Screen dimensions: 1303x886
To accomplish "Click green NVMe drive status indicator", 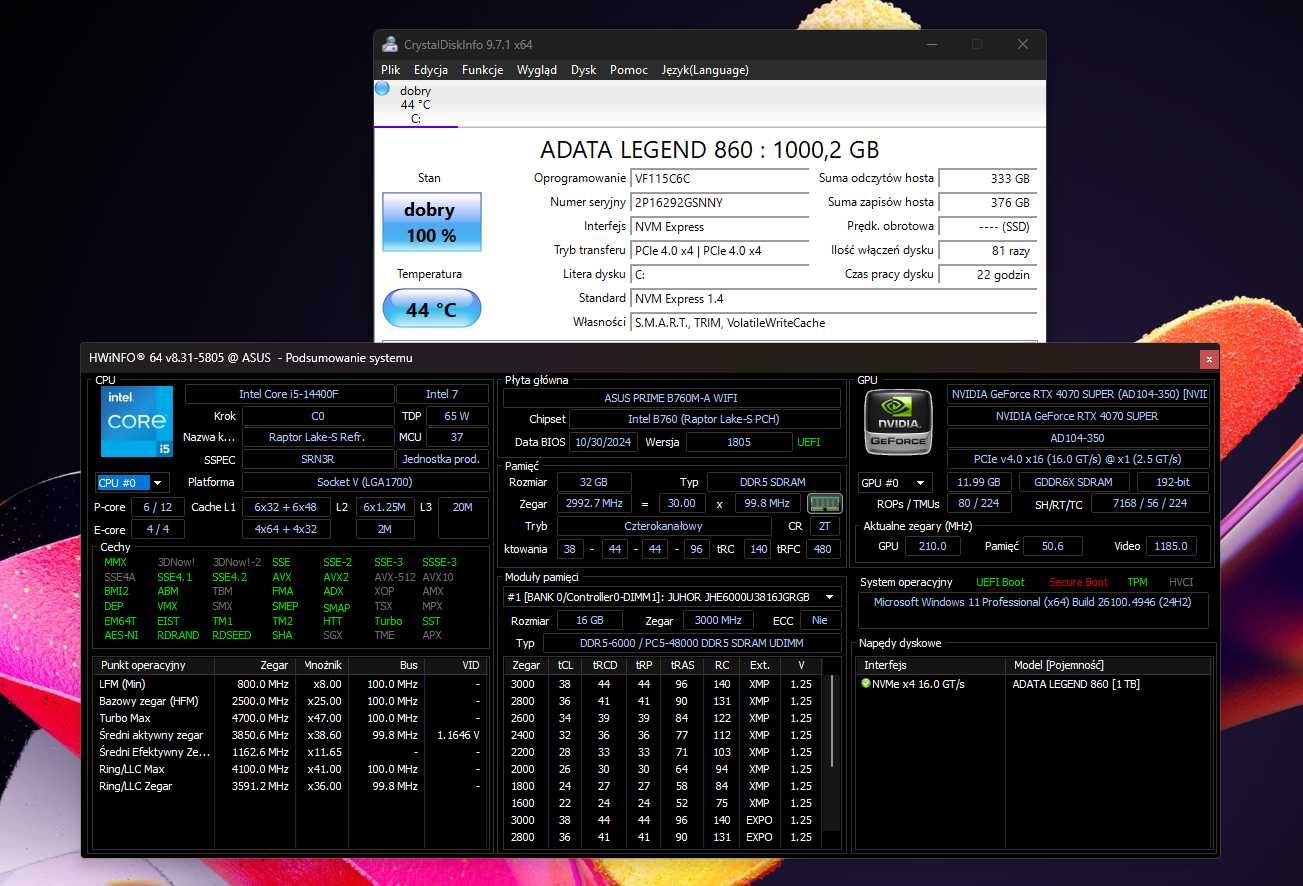I will [866, 684].
